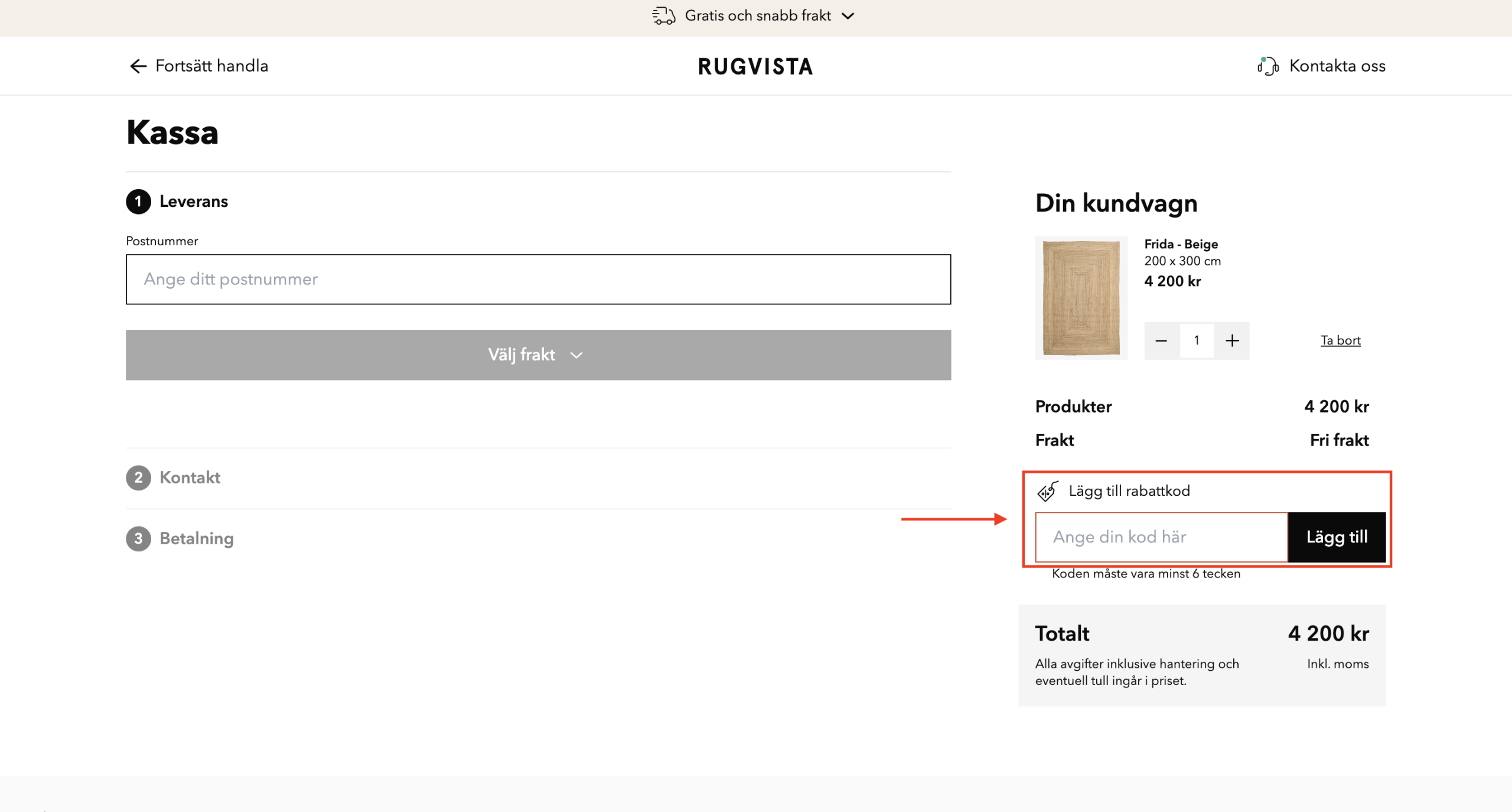1512x812 pixels.
Task: Expand the Gratis och snabb frakt chevron
Action: coord(848,16)
